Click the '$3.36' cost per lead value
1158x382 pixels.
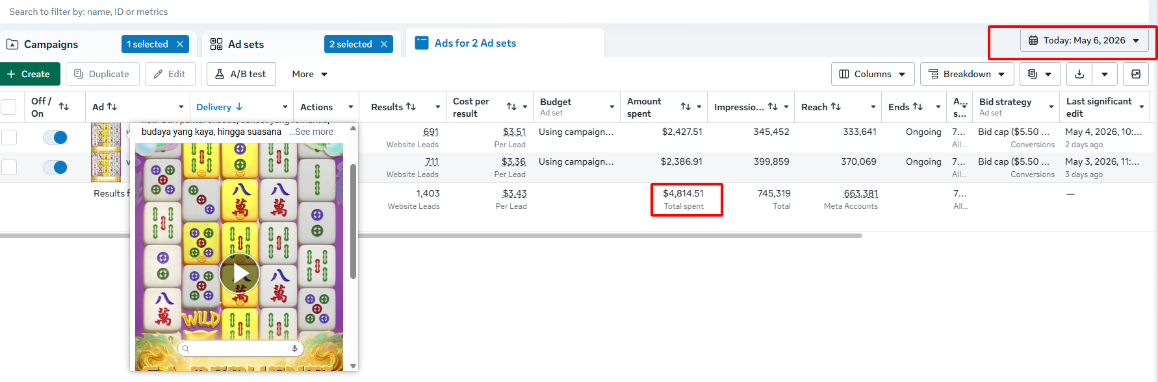click(x=513, y=162)
